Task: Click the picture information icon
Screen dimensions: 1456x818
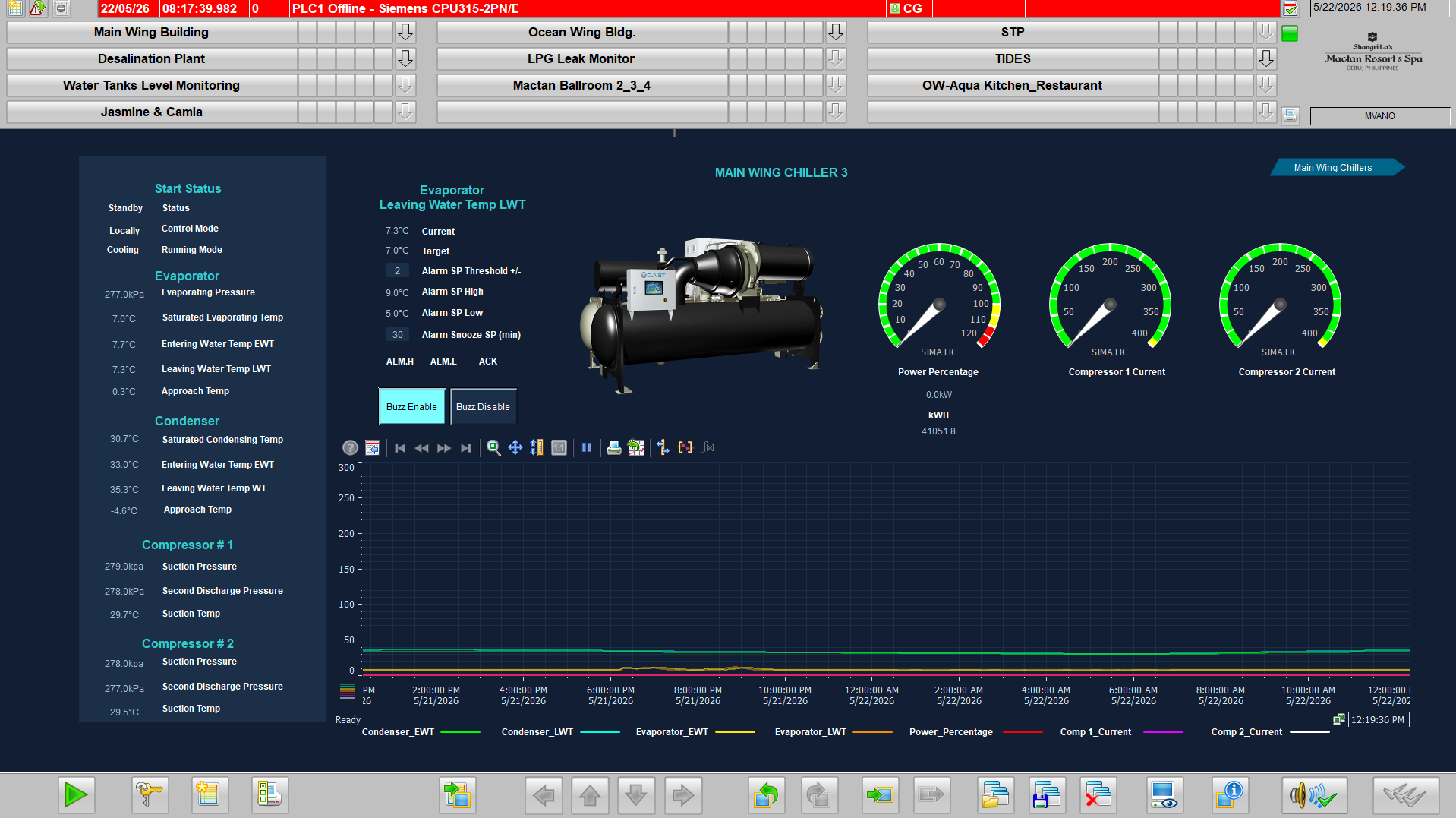Action: [1229, 795]
